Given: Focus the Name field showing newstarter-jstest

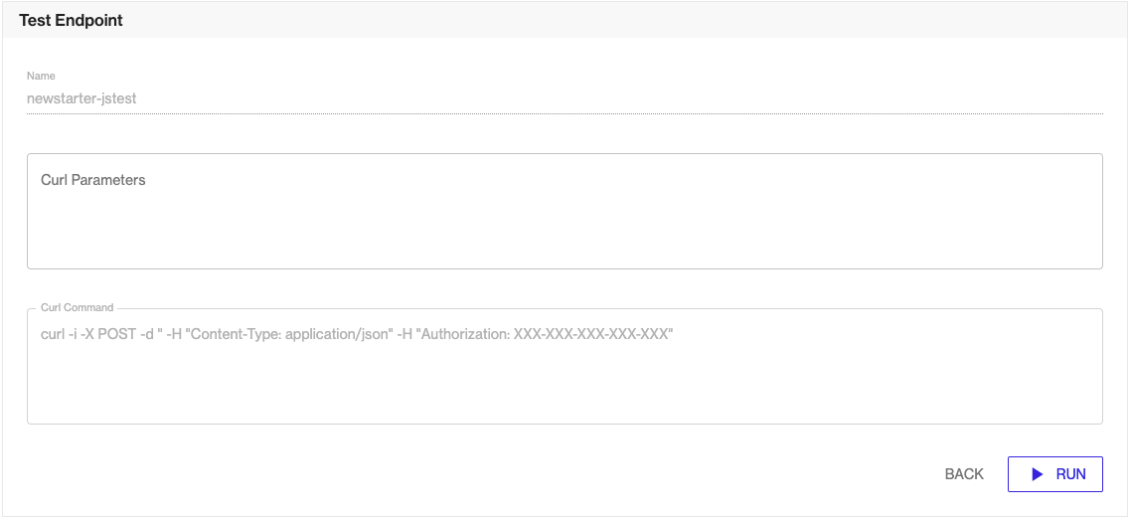Looking at the screenshot, I should click(565, 98).
